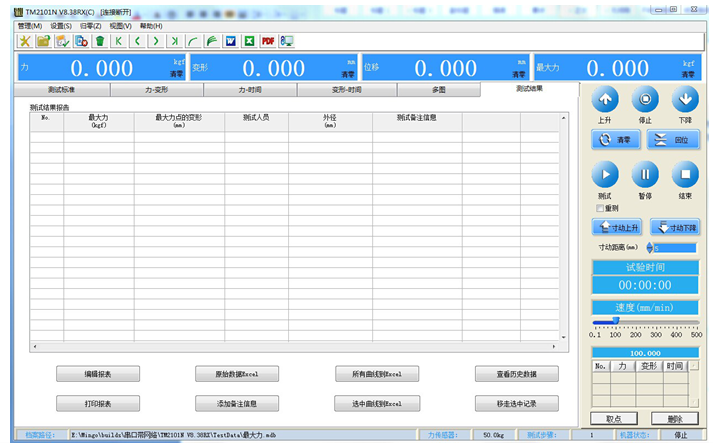This screenshot has height=443, width=713.
Task: Click the speed (mm/min) slider handle
Action: click(615, 321)
